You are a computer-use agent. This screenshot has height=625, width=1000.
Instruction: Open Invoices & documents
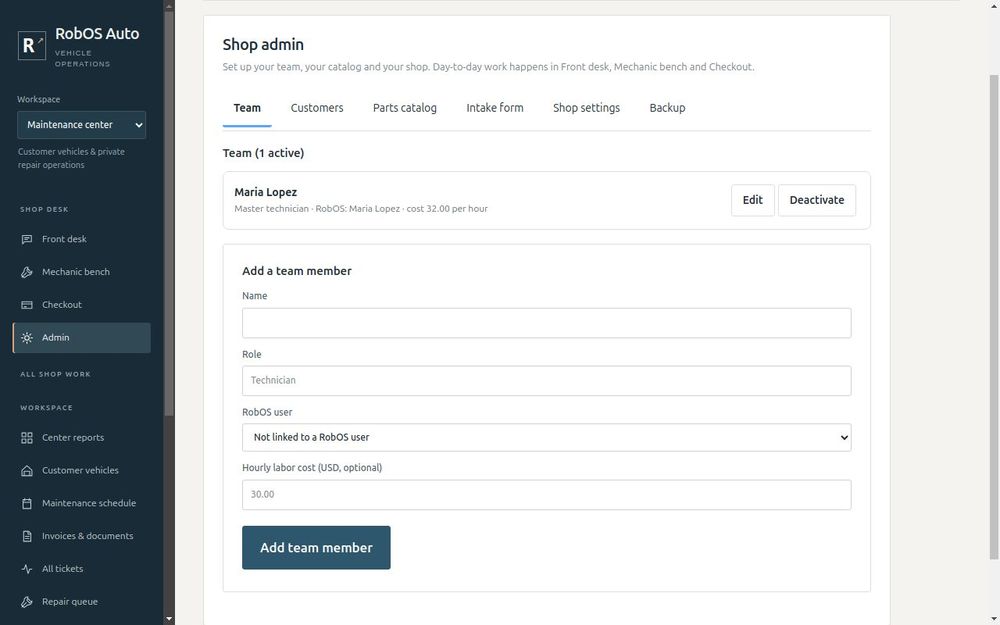pyautogui.click(x=82, y=536)
